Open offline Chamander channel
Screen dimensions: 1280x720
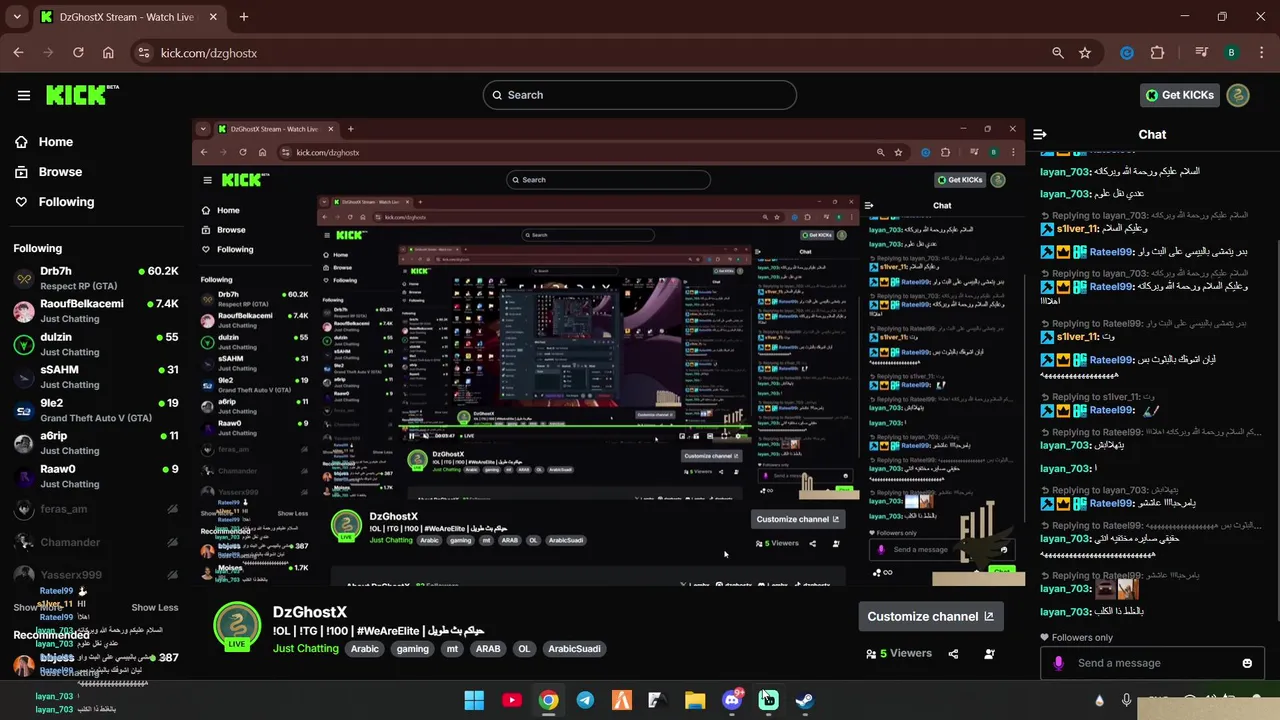point(95,542)
